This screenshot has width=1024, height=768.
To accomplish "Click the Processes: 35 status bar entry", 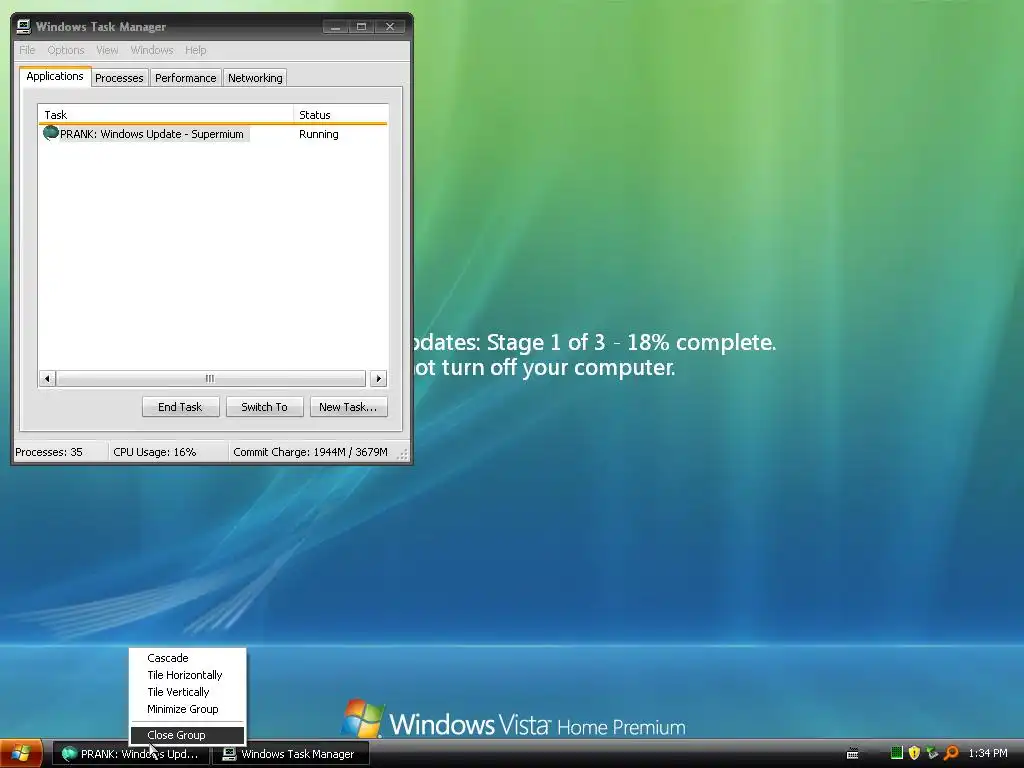I will 61,452.
